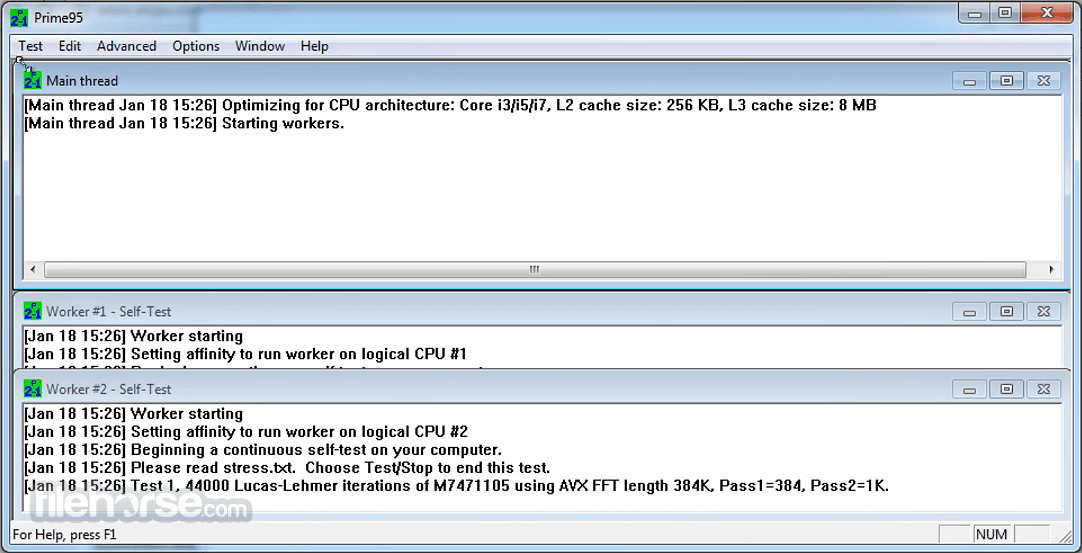Click the Main thread horizontal scrollbar thumb
Image resolution: width=1082 pixels, height=553 pixels.
[535, 269]
